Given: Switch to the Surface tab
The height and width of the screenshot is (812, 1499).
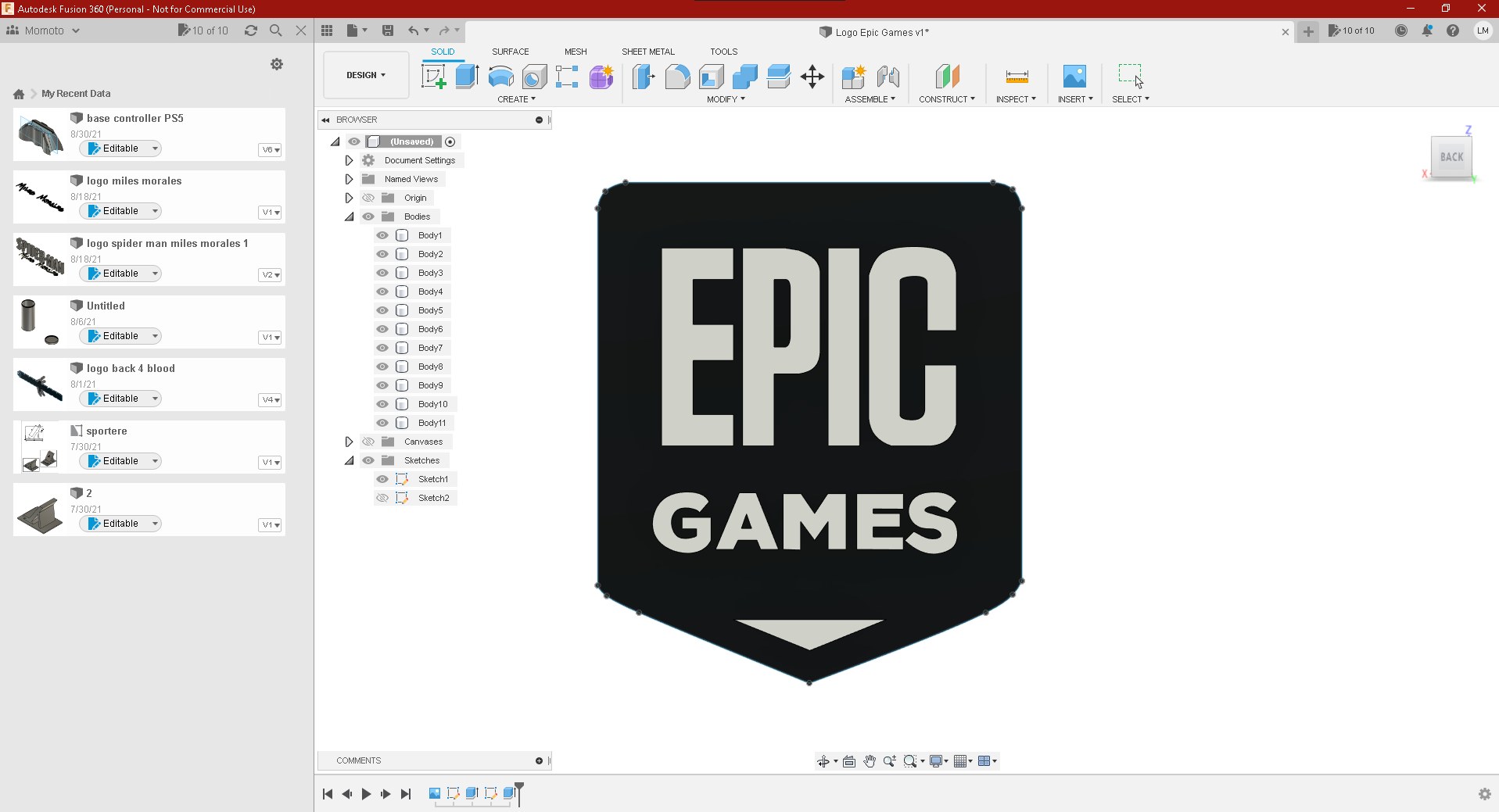Looking at the screenshot, I should click(x=510, y=51).
